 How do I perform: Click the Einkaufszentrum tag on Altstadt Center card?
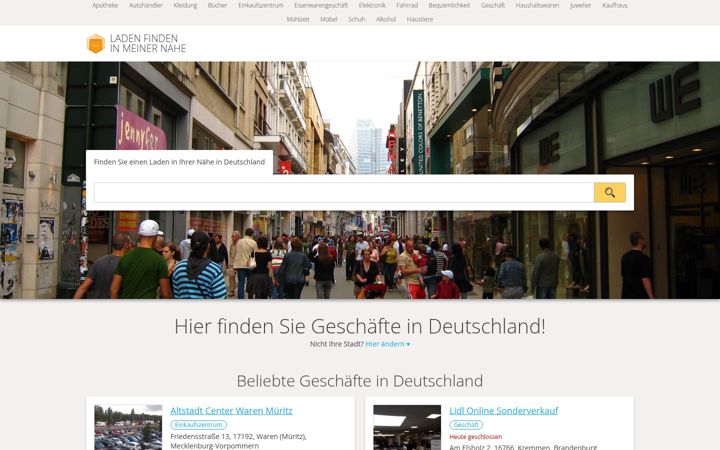(x=198, y=425)
